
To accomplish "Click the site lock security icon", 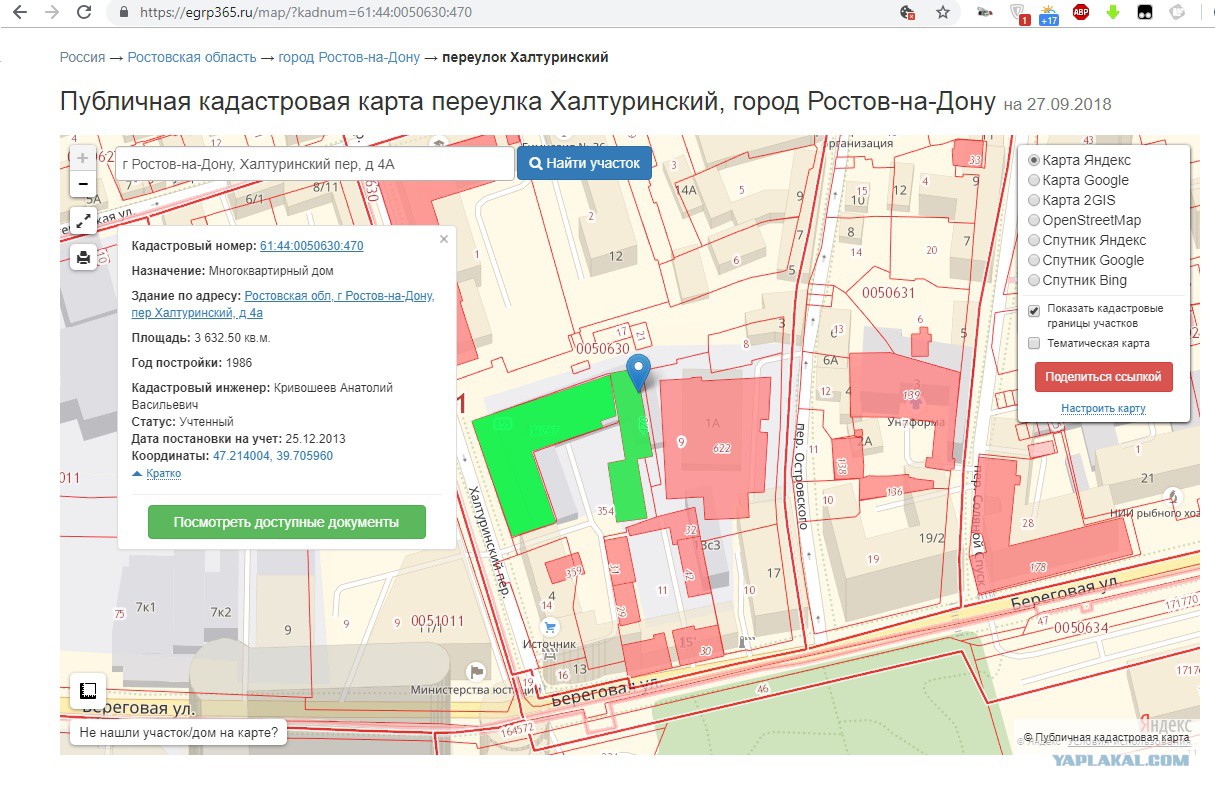I will pyautogui.click(x=124, y=13).
